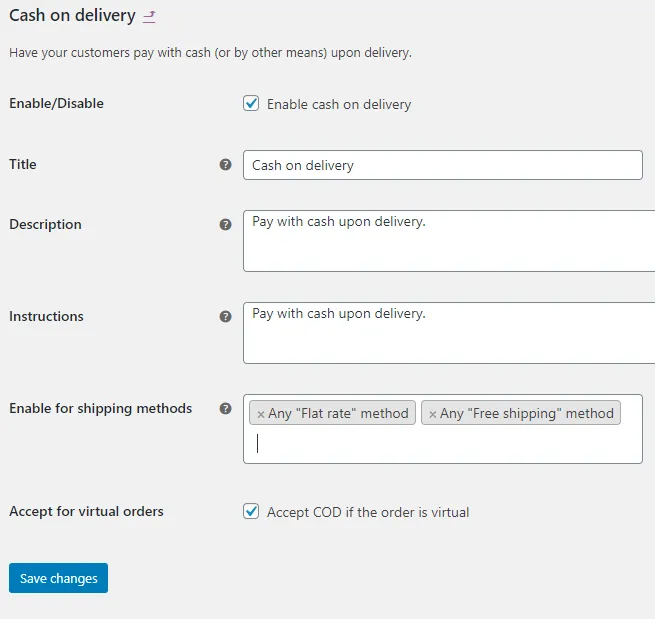
Task: Toggle Enable cash on delivery checkbox
Action: click(251, 104)
